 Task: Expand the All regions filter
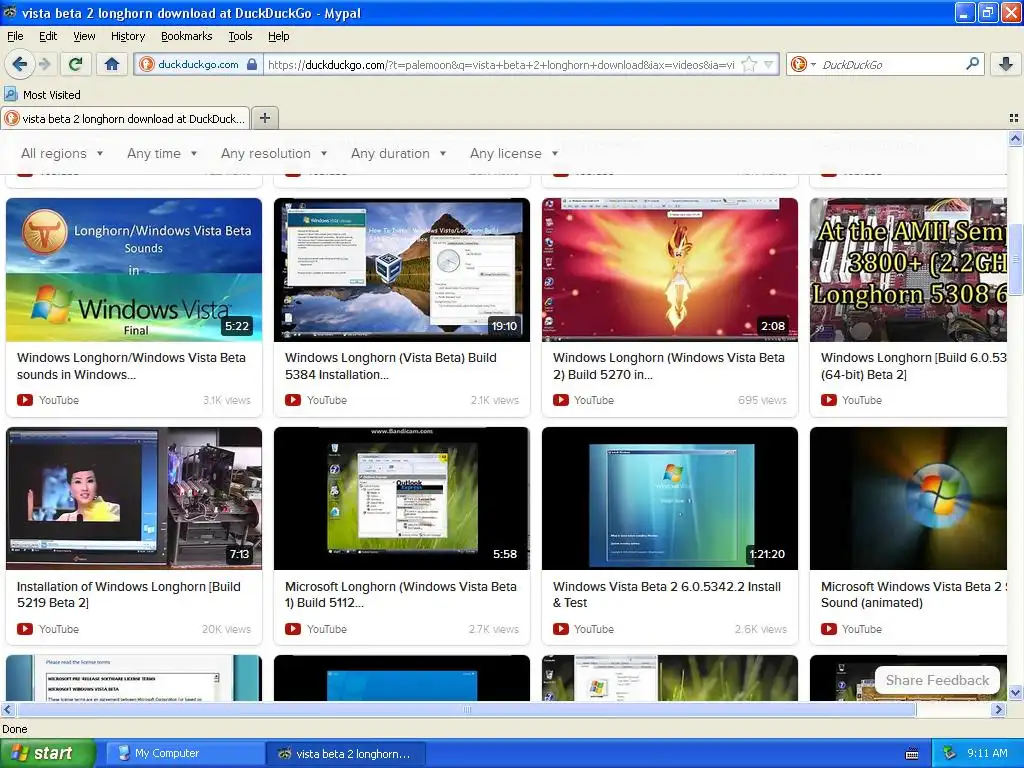62,153
